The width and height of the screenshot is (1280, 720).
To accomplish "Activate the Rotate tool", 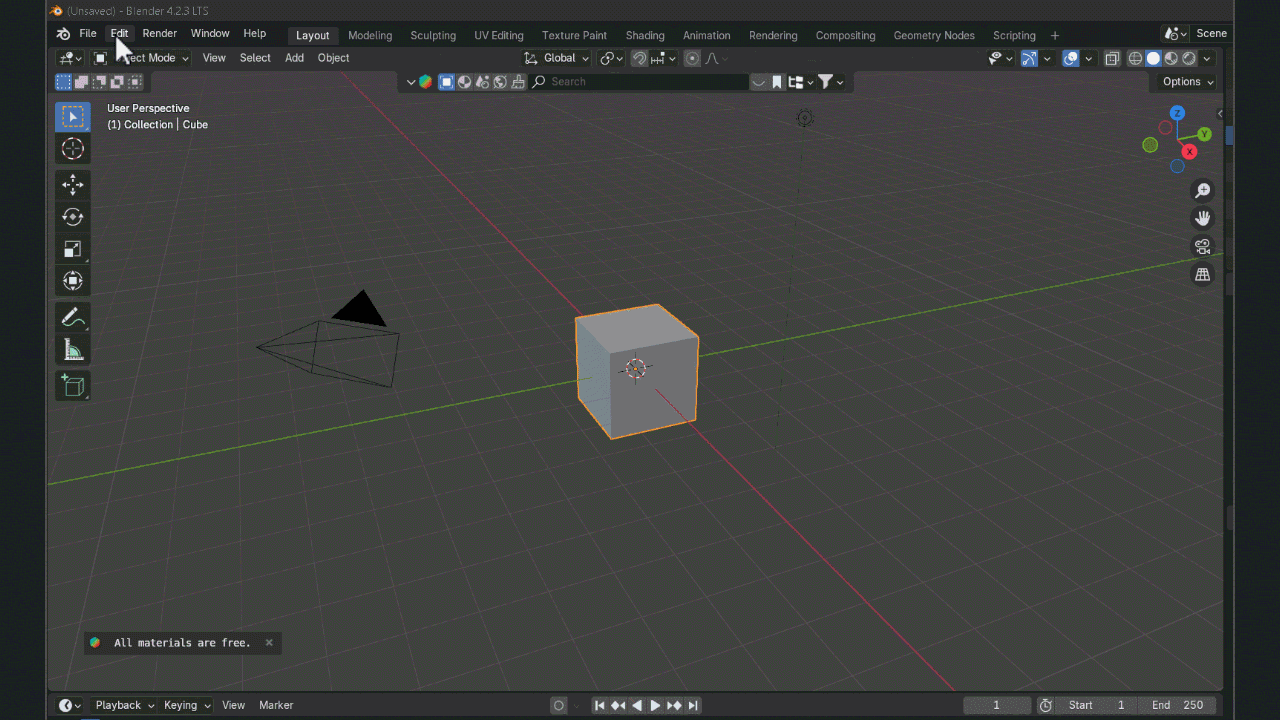I will 73,217.
